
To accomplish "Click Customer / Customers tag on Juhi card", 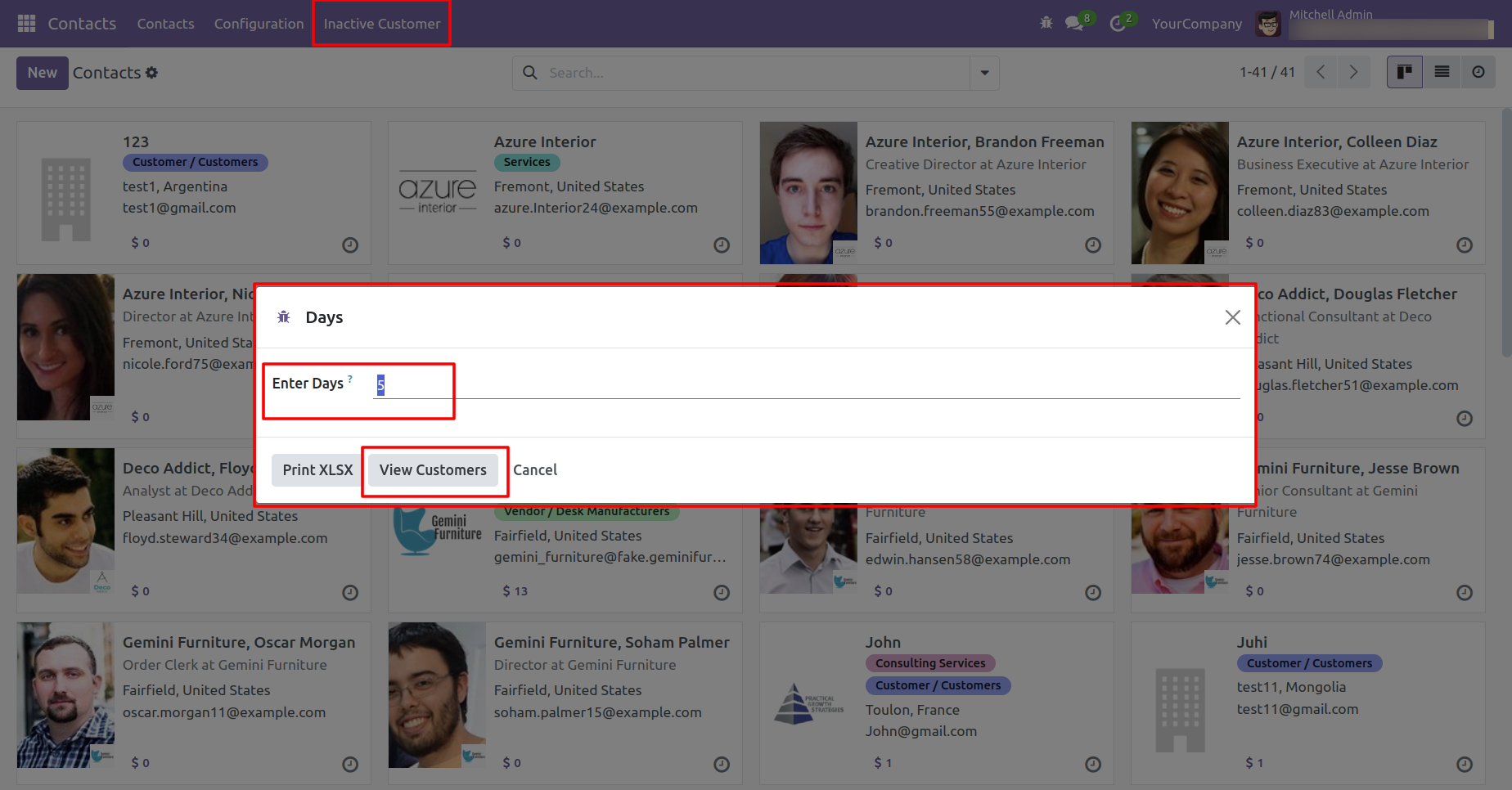I will [x=1309, y=663].
